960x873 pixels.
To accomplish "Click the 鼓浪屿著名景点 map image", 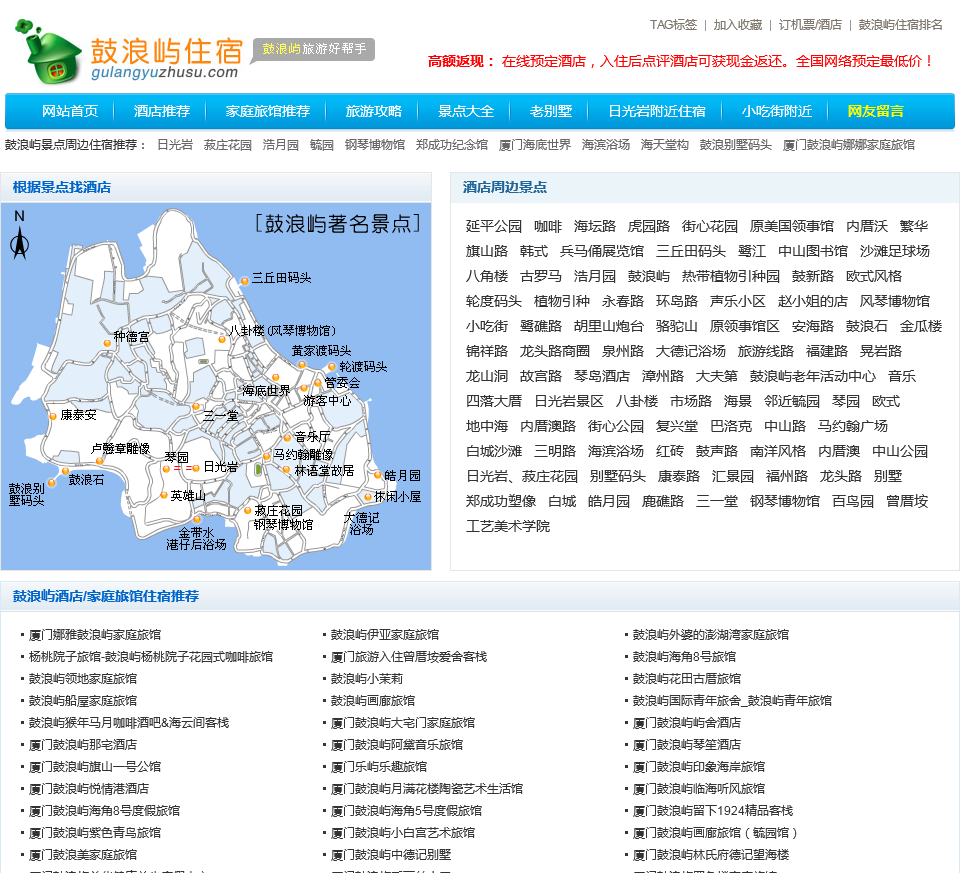I will (x=216, y=386).
